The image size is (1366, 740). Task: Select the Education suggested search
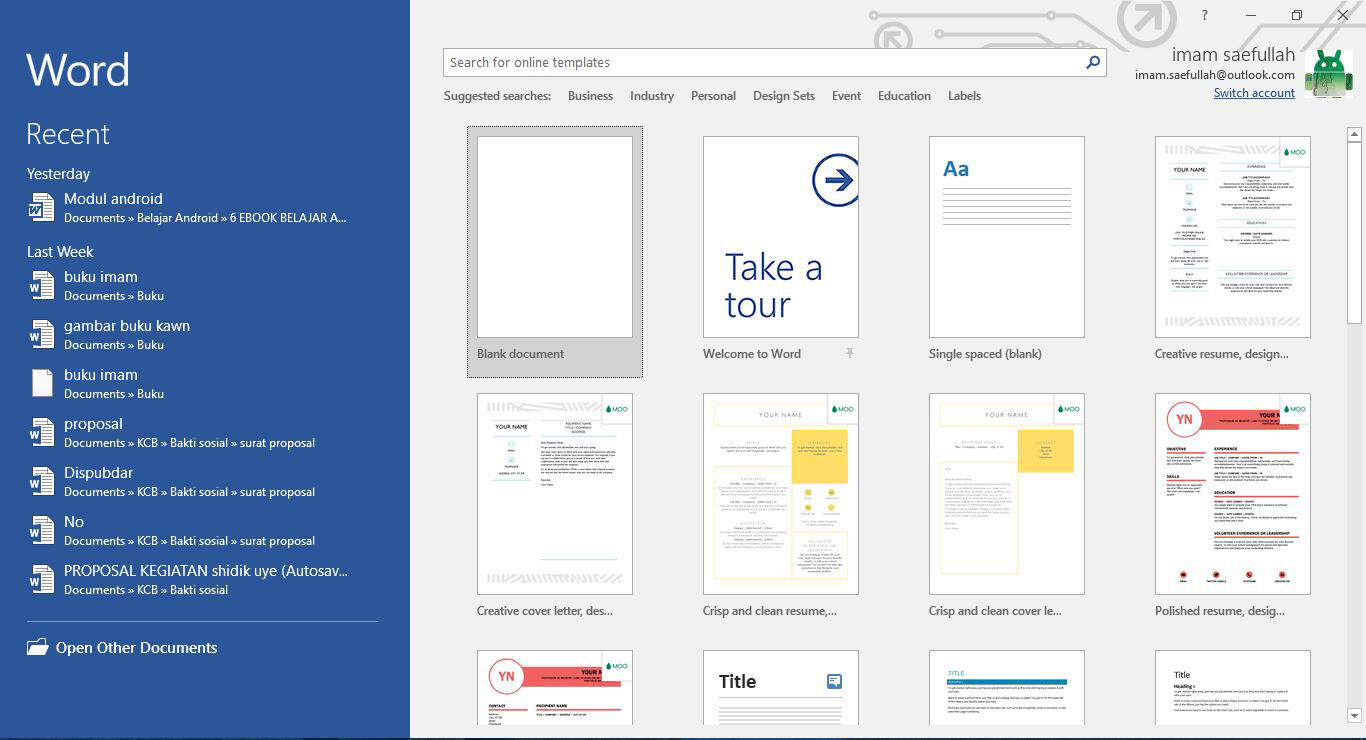[904, 96]
